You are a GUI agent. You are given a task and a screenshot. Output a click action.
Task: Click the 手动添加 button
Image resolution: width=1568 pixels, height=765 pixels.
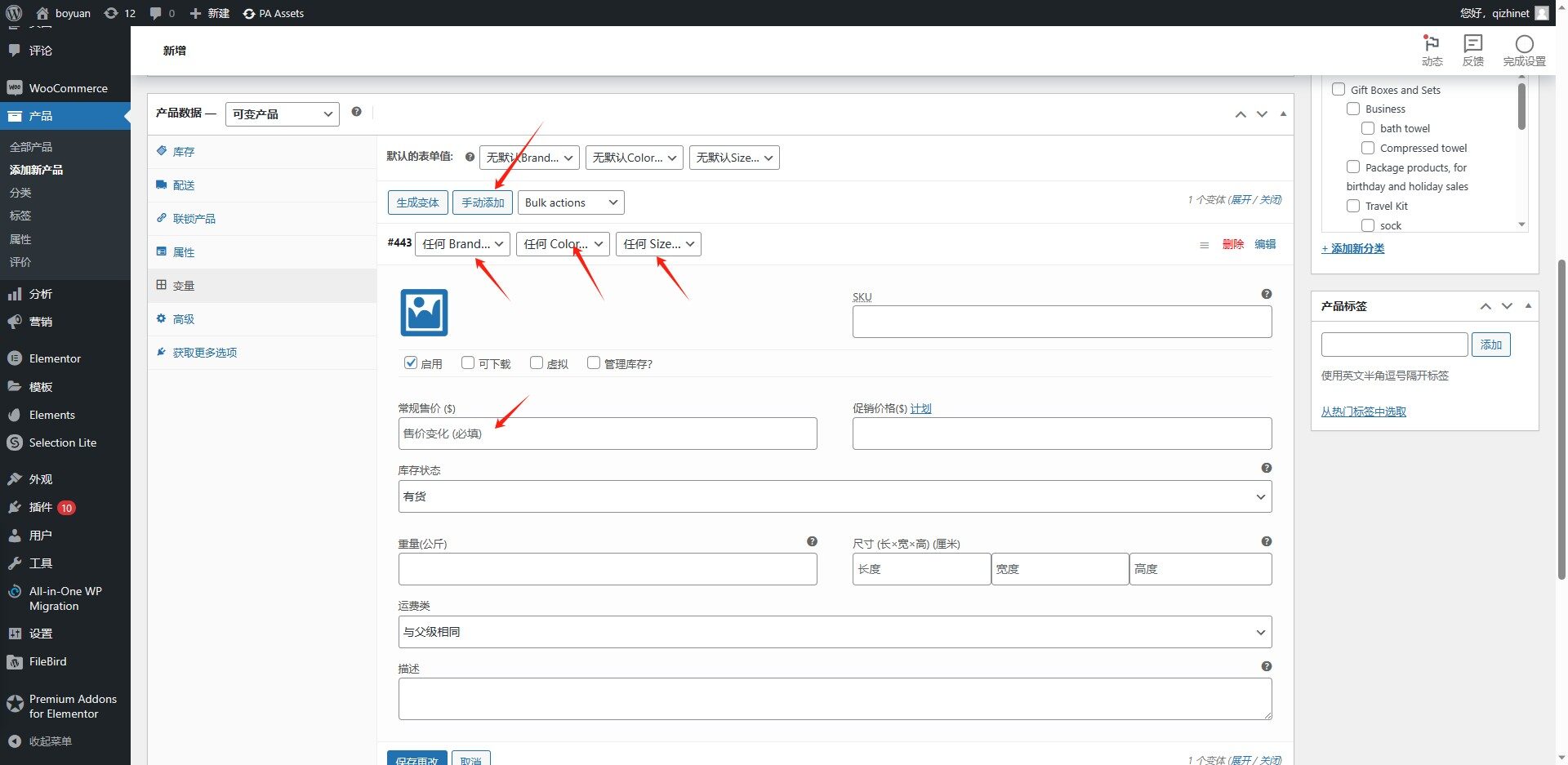point(483,202)
